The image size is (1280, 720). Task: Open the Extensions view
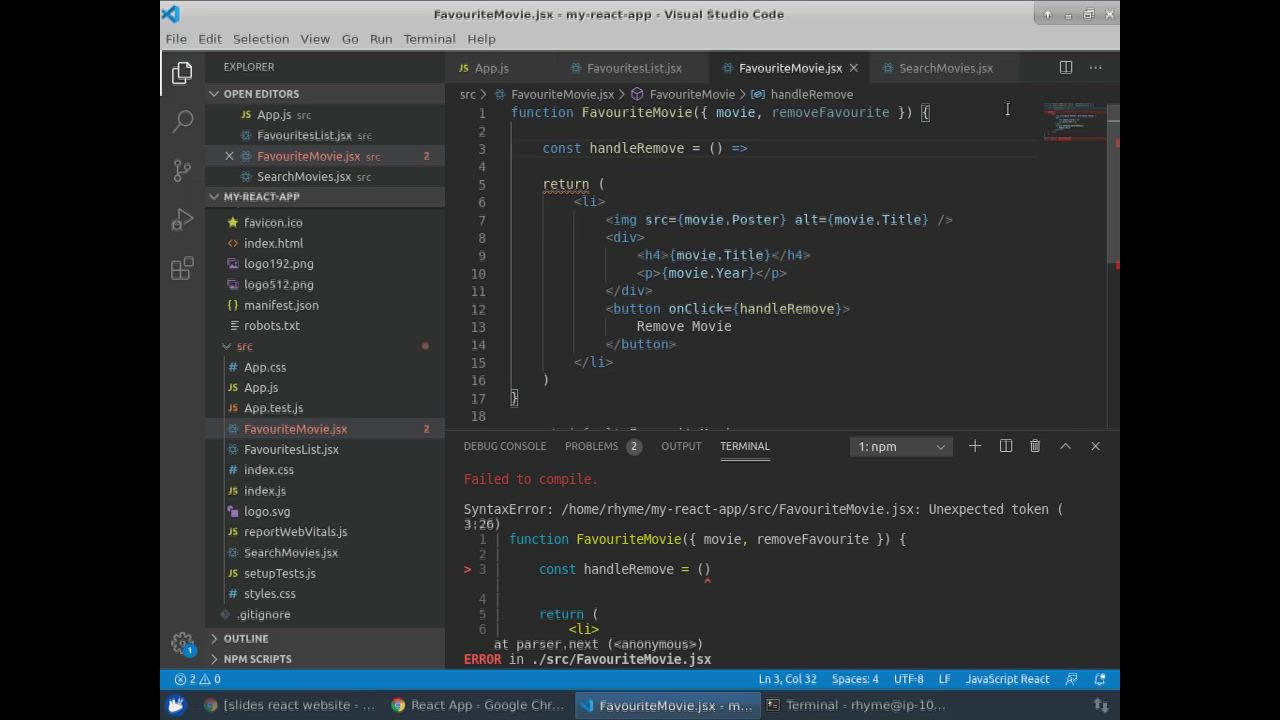click(x=182, y=268)
